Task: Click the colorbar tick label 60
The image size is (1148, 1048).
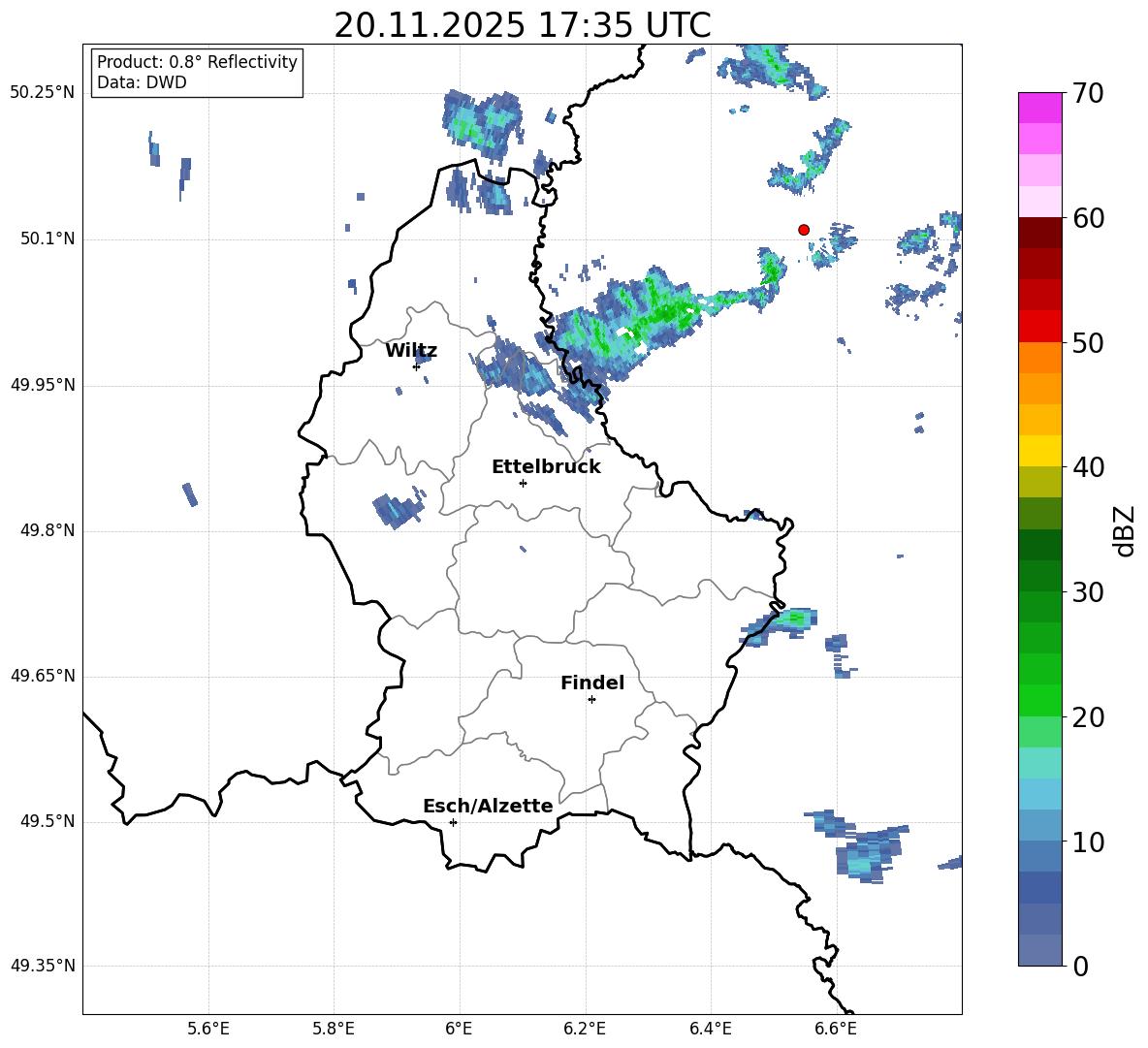Action: [1089, 218]
